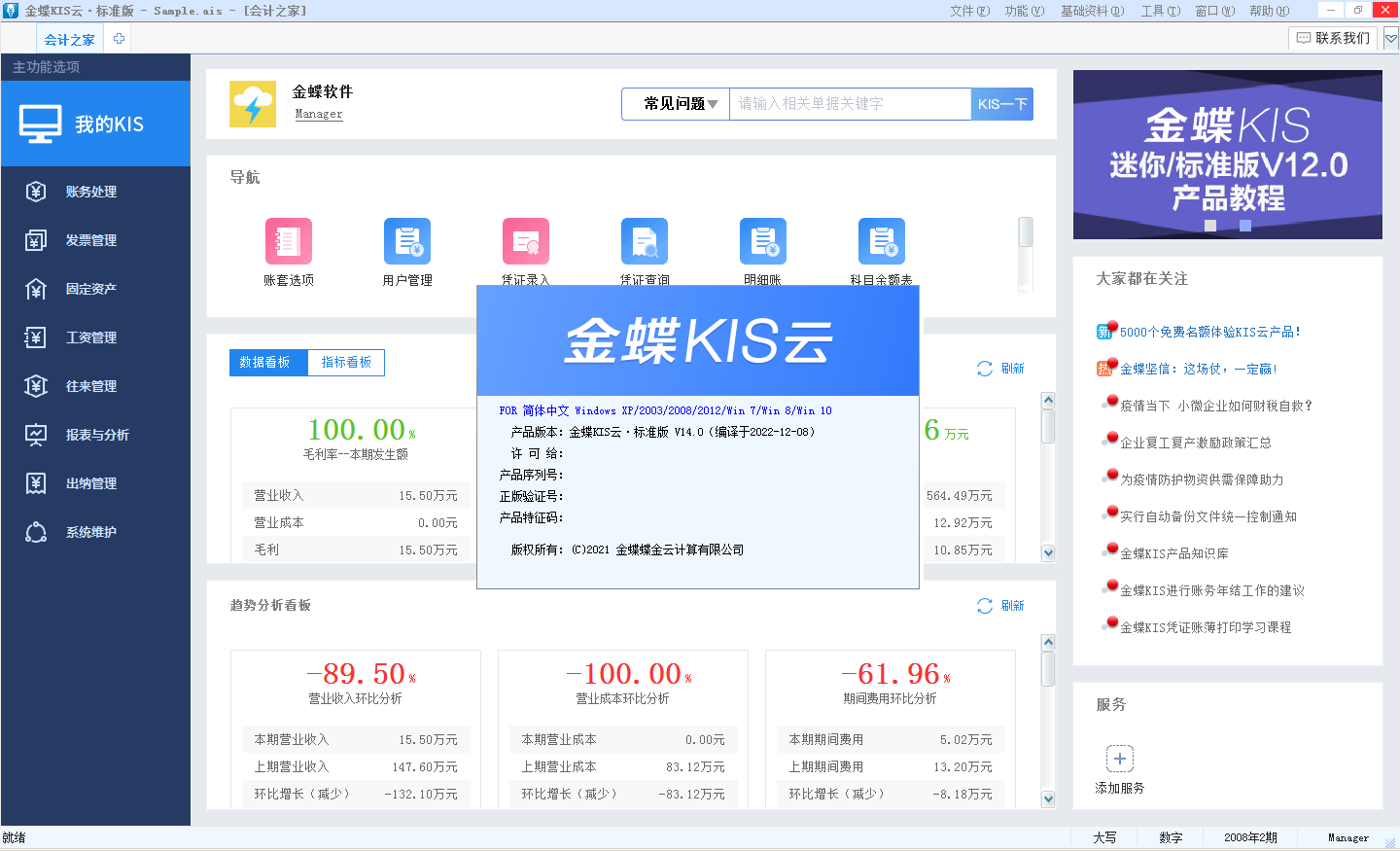Click the app icon in title bar
The image size is (1400, 851).
[x=11, y=11]
